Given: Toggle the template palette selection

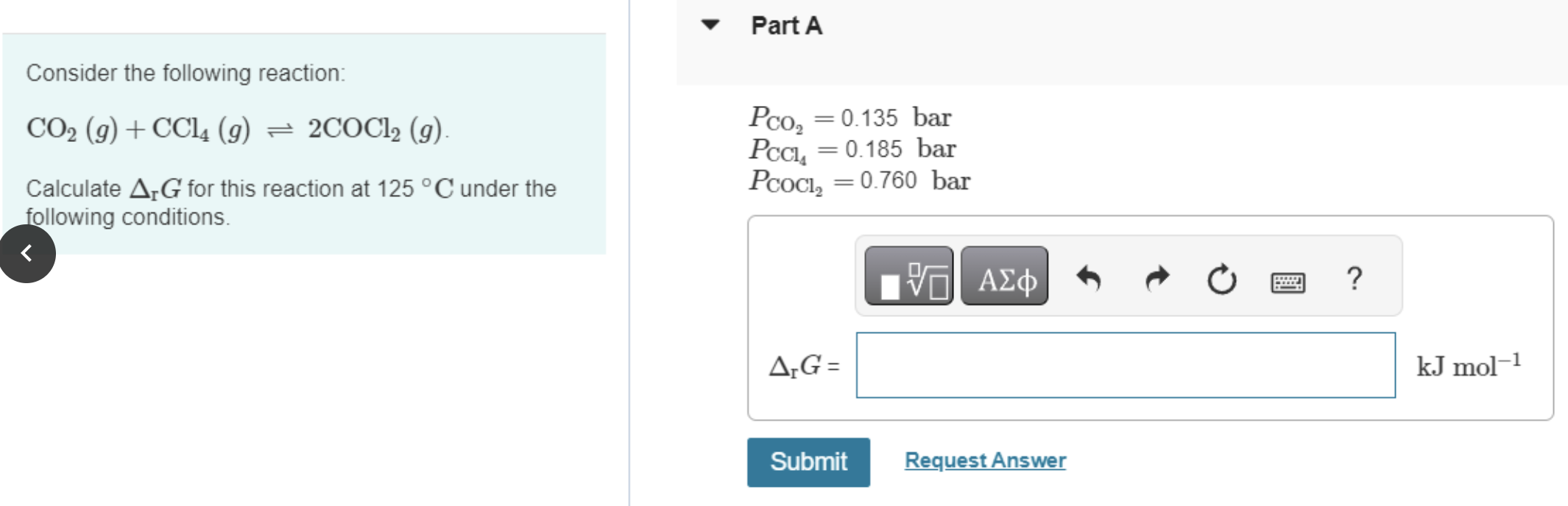Looking at the screenshot, I should click(909, 278).
